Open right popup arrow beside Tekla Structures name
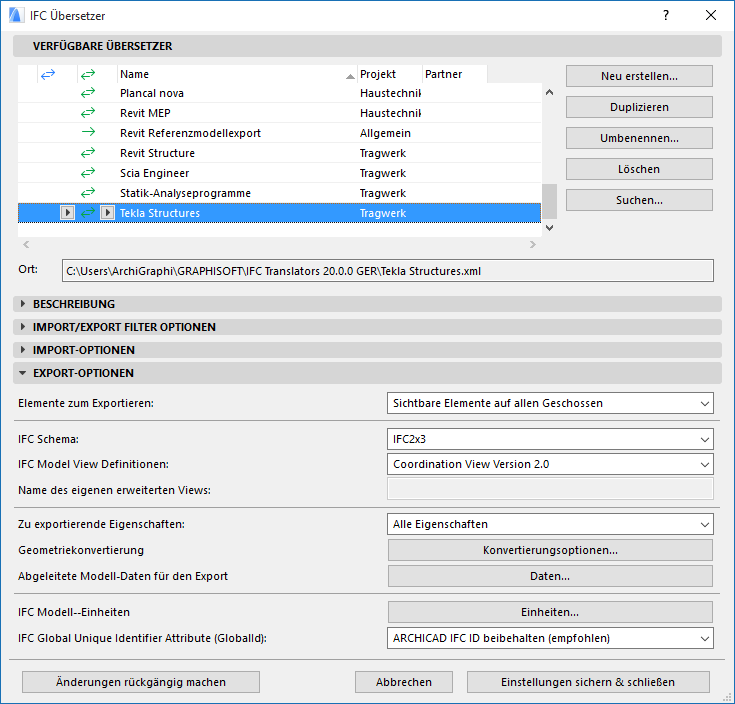735x704 pixels. [107, 213]
